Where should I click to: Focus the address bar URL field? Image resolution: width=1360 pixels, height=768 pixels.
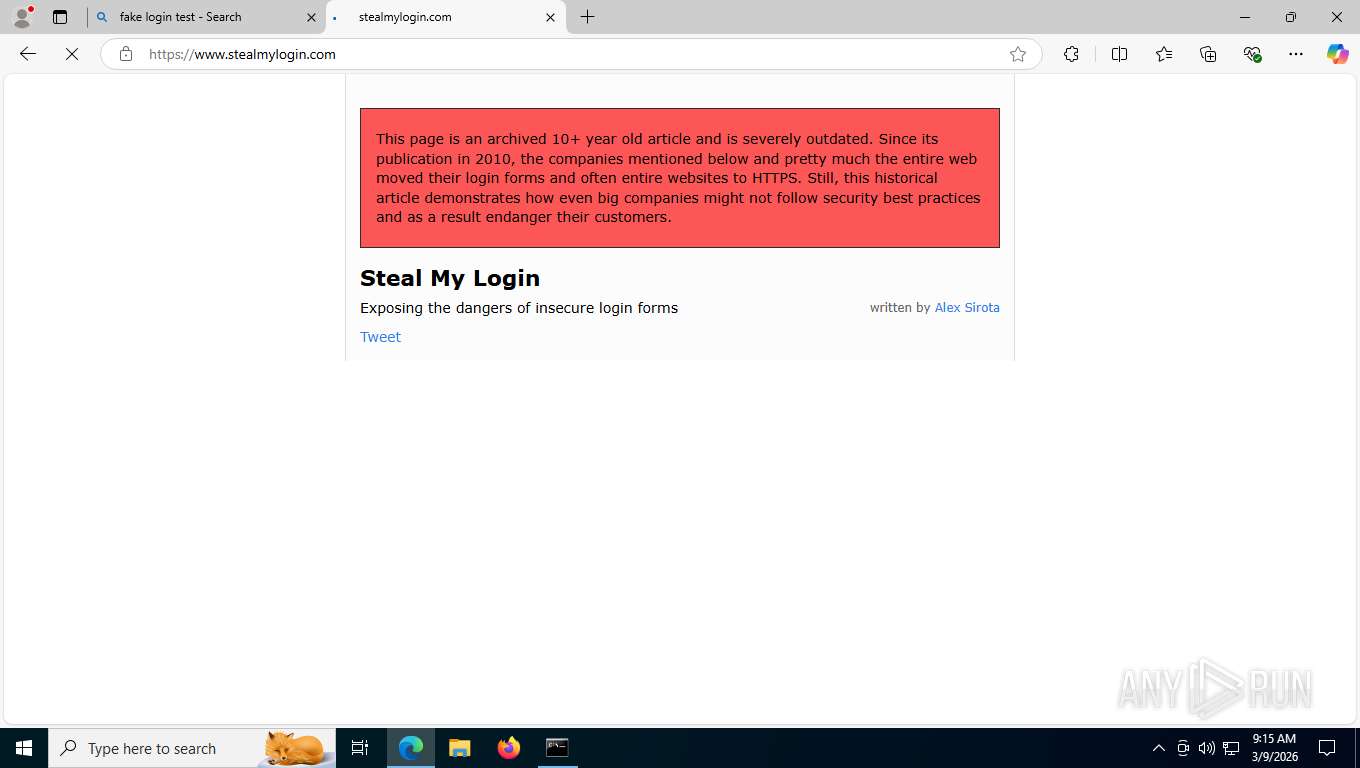[570, 54]
